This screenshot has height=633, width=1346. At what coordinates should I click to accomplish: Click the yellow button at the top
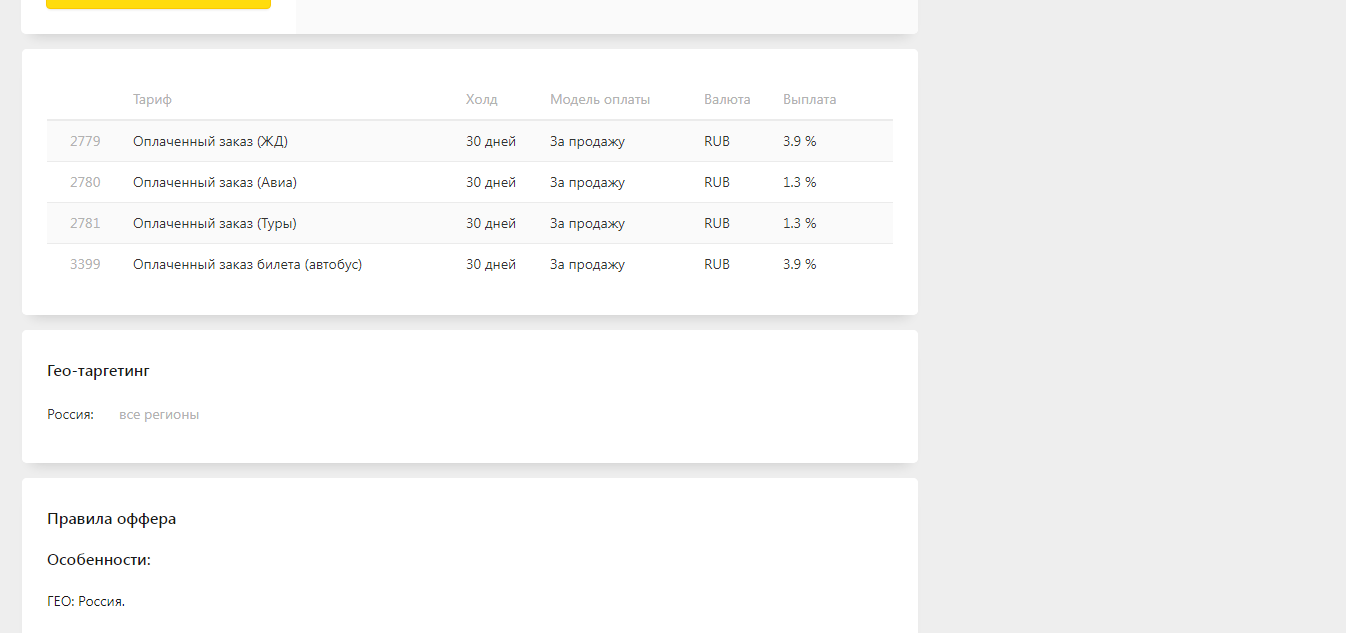pyautogui.click(x=158, y=4)
